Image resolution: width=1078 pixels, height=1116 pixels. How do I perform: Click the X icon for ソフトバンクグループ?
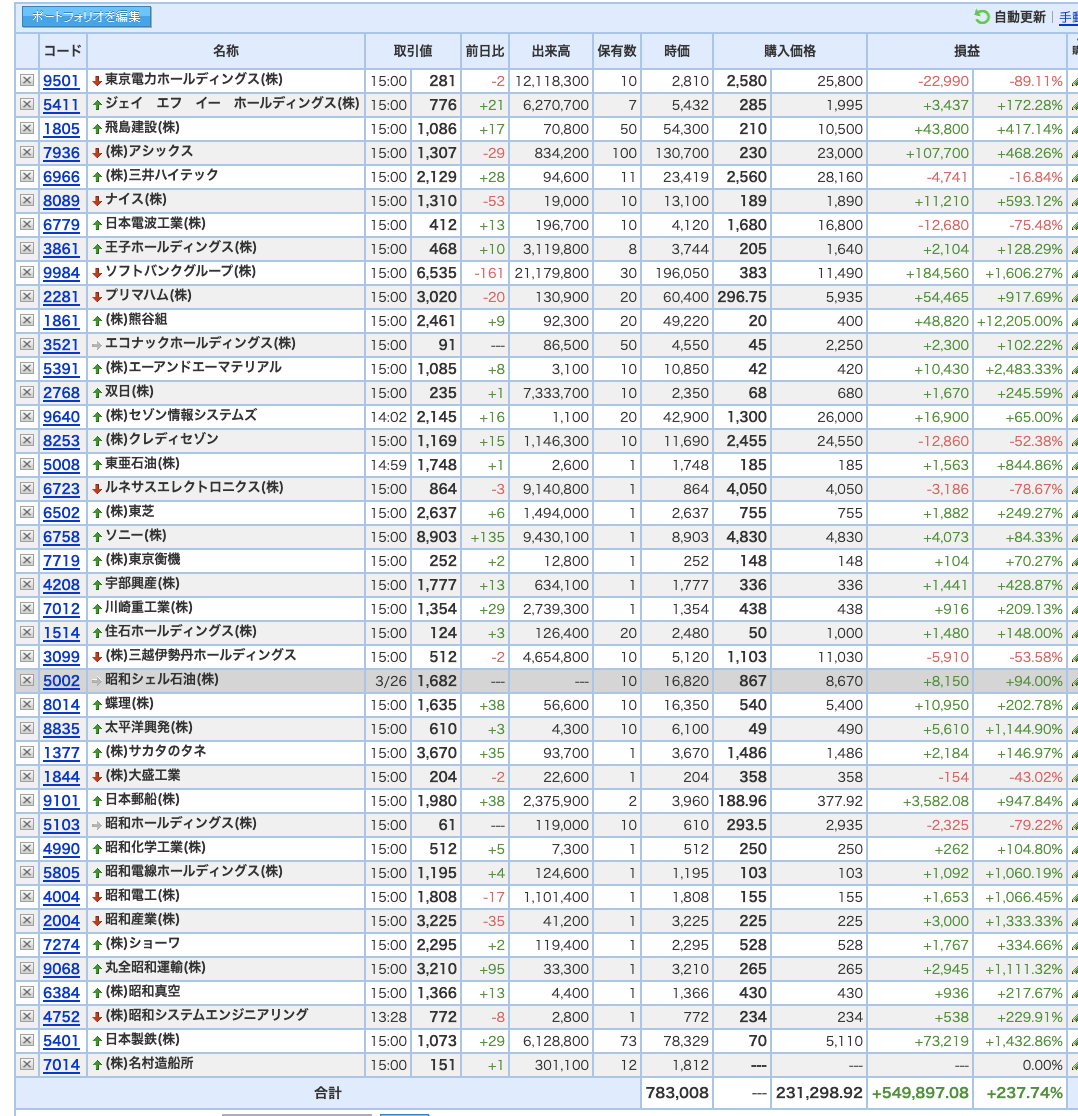pyautogui.click(x=26, y=273)
